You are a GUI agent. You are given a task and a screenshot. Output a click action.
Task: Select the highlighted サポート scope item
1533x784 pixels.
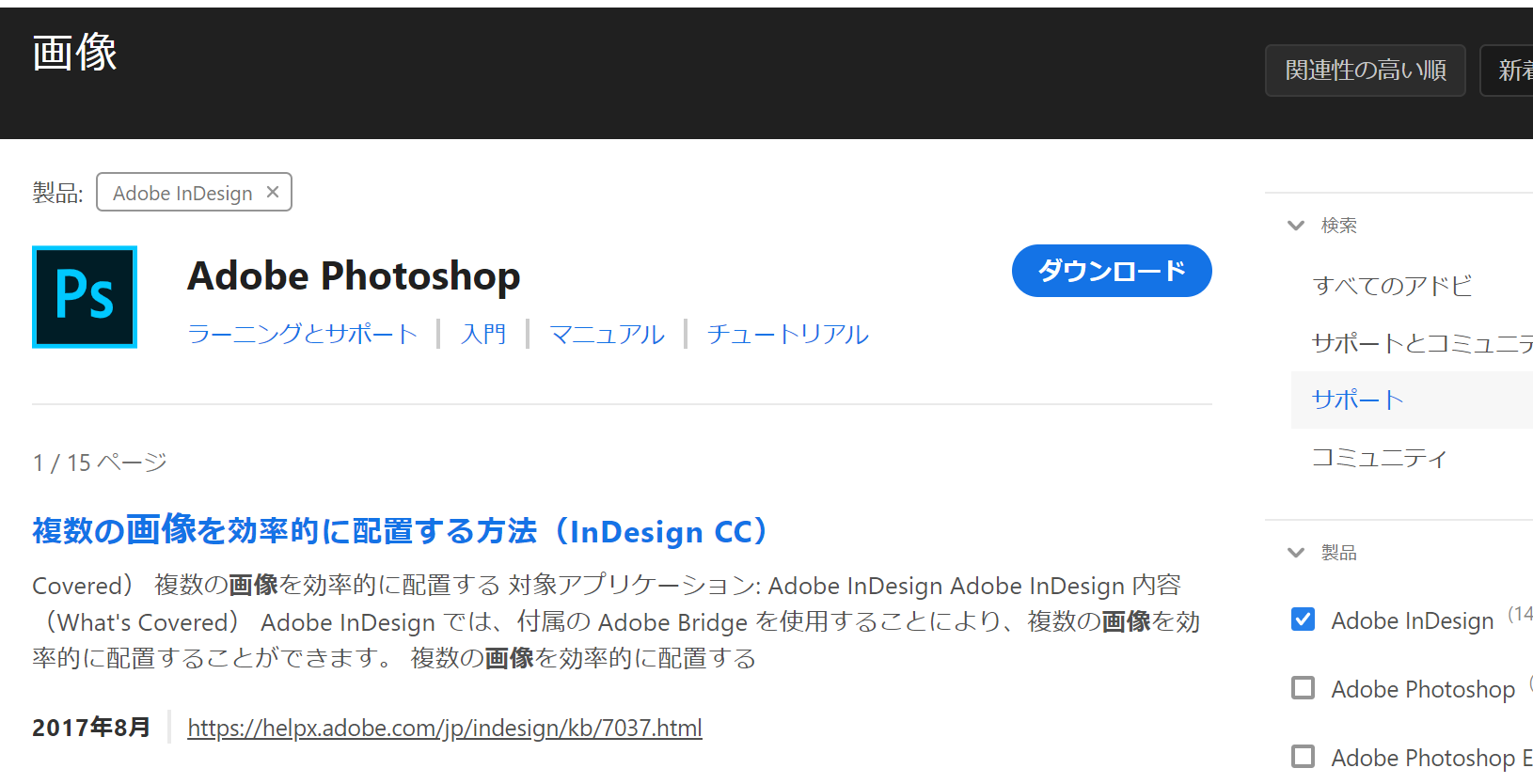point(1357,400)
